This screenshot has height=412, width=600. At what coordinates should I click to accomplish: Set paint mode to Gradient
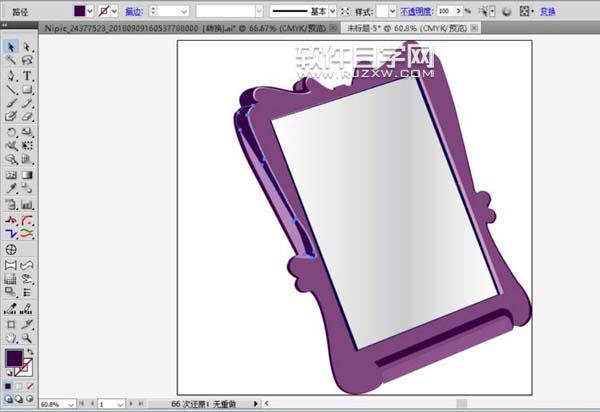coord(19,386)
